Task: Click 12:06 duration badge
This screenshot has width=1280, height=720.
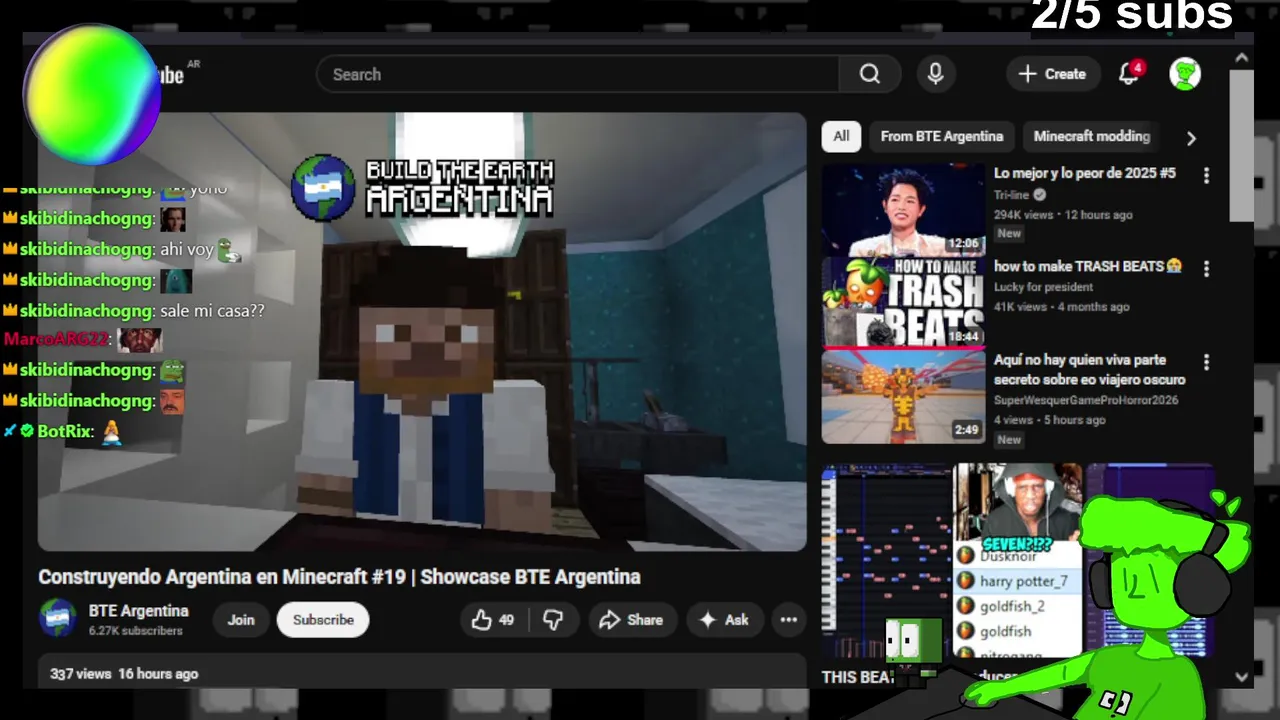Action: 963,244
